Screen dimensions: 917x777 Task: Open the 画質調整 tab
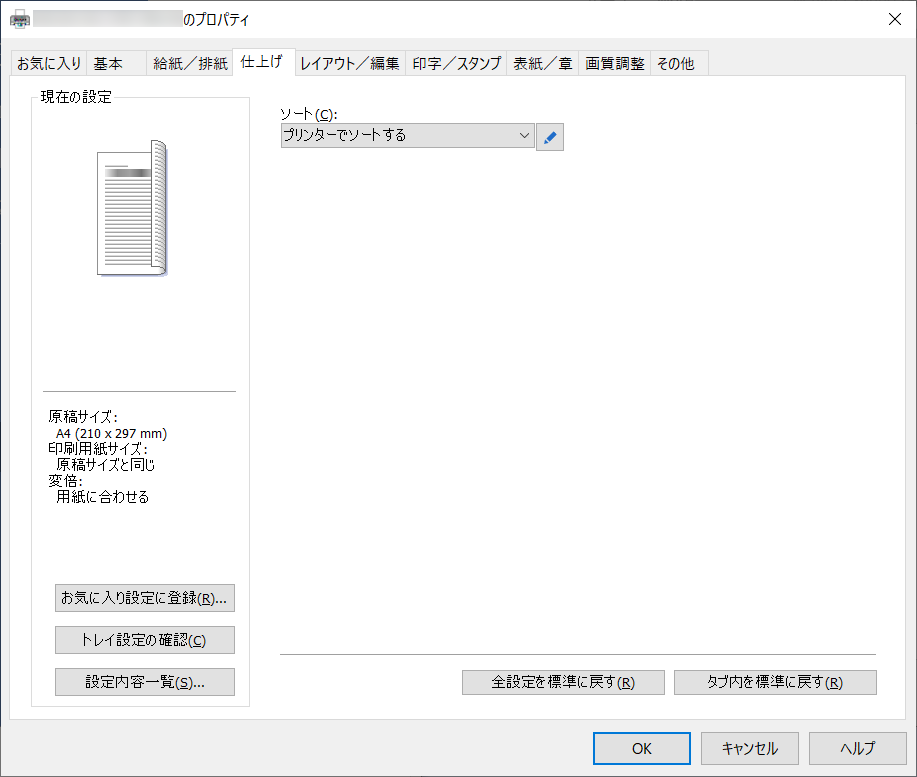pyautogui.click(x=614, y=64)
